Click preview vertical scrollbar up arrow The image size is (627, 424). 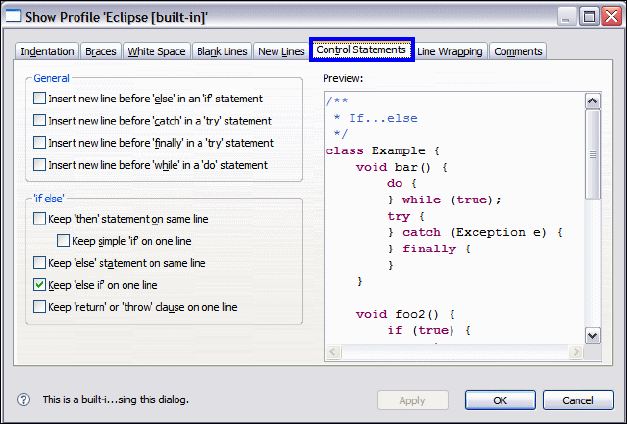tap(592, 101)
